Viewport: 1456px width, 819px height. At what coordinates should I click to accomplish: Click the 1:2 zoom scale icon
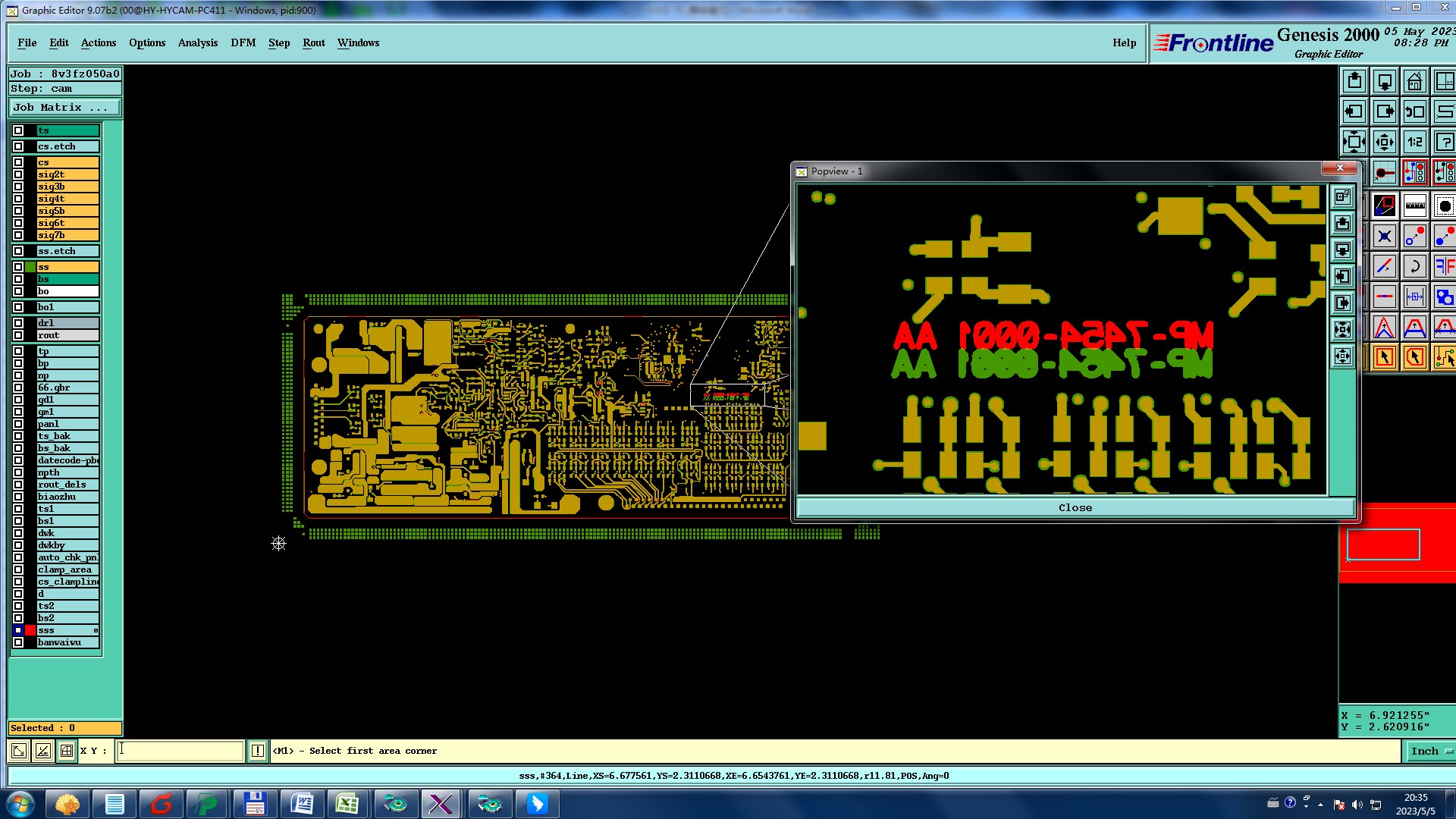click(1414, 142)
